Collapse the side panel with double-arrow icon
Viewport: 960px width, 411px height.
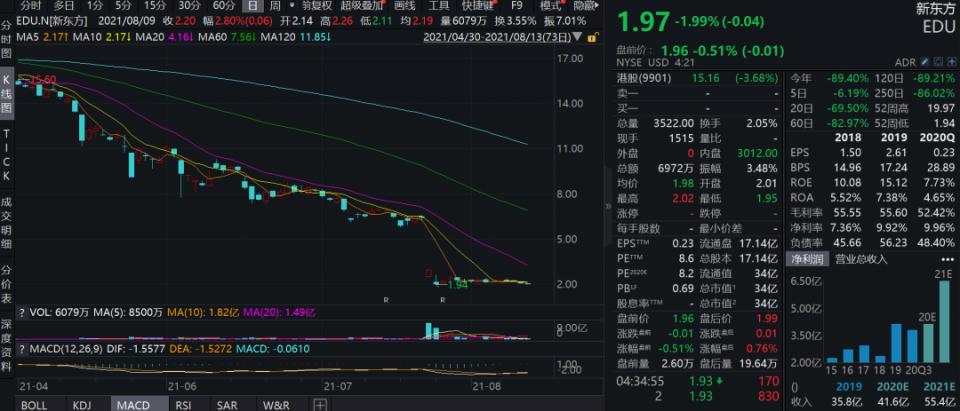click(605, 207)
